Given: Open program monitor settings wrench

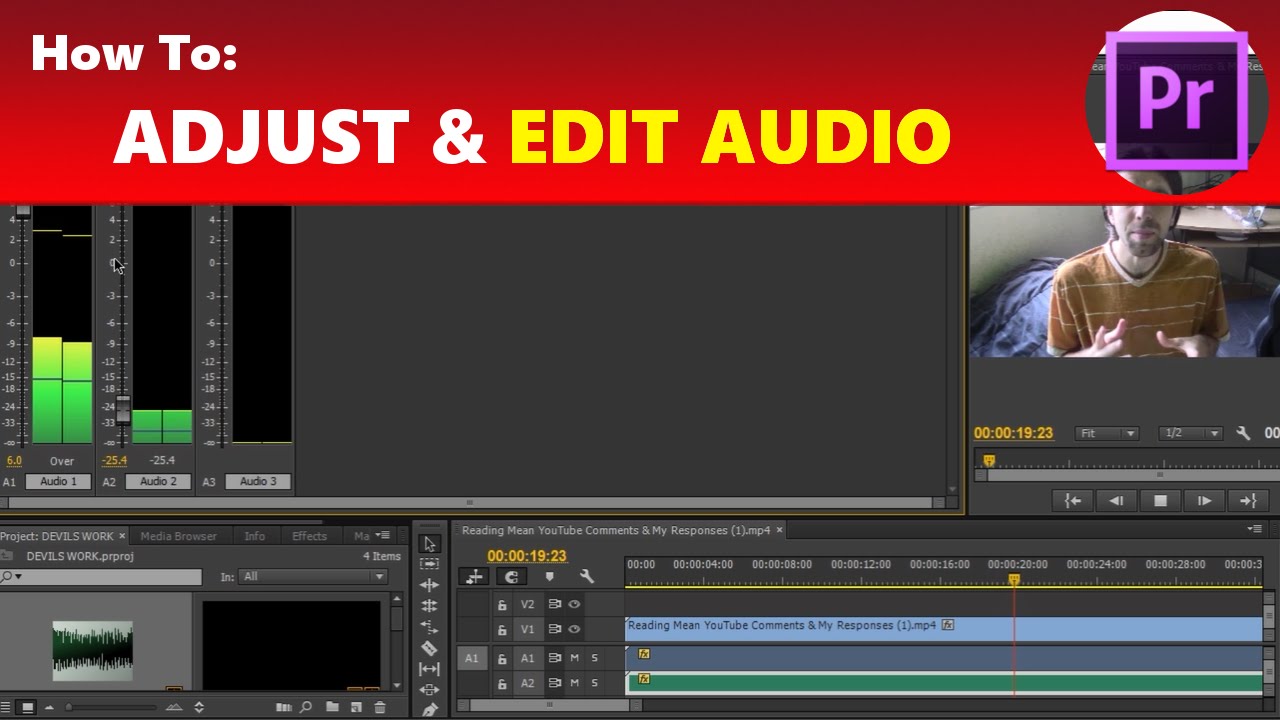Looking at the screenshot, I should pos(1243,433).
